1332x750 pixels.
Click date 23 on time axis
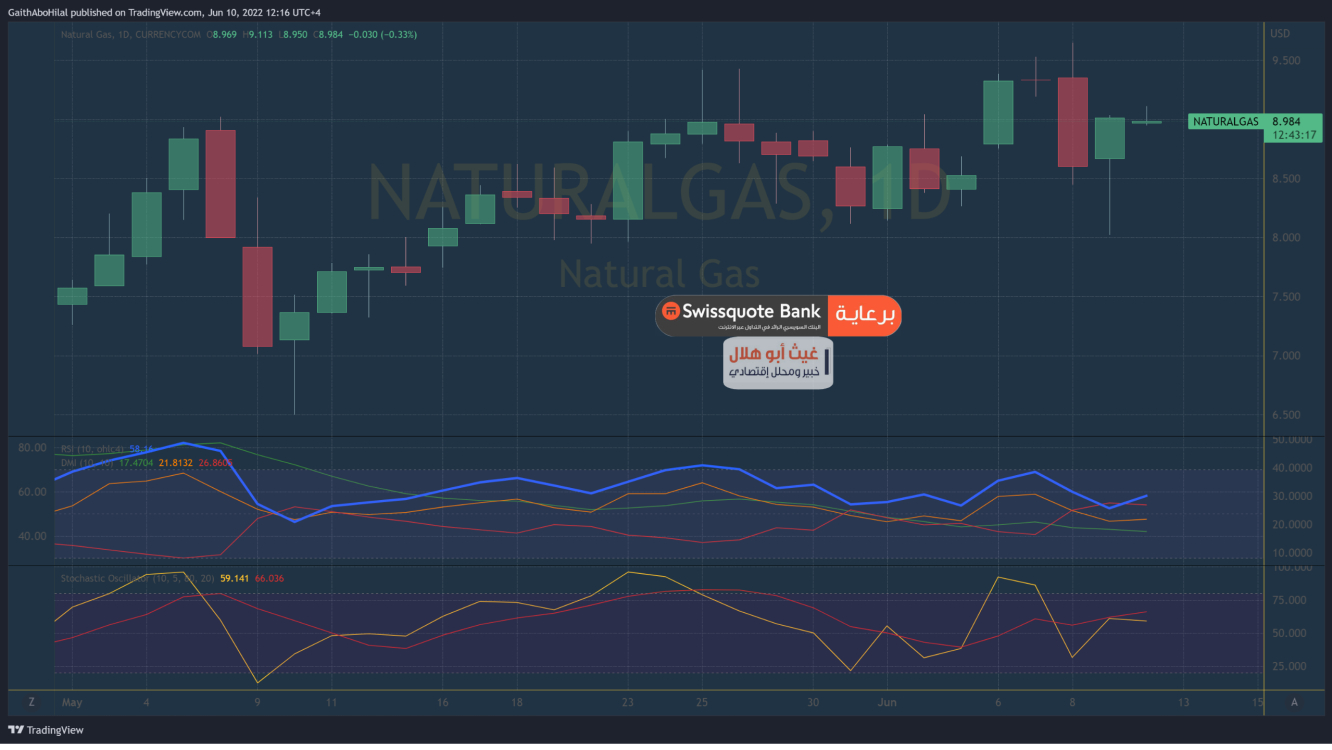pos(628,702)
